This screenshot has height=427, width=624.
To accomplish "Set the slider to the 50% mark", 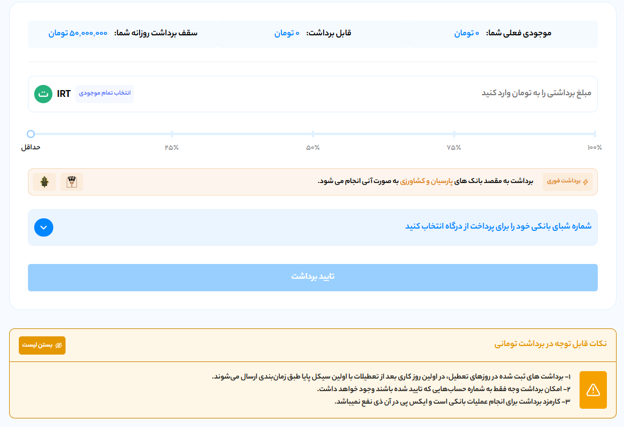I will coord(313,134).
